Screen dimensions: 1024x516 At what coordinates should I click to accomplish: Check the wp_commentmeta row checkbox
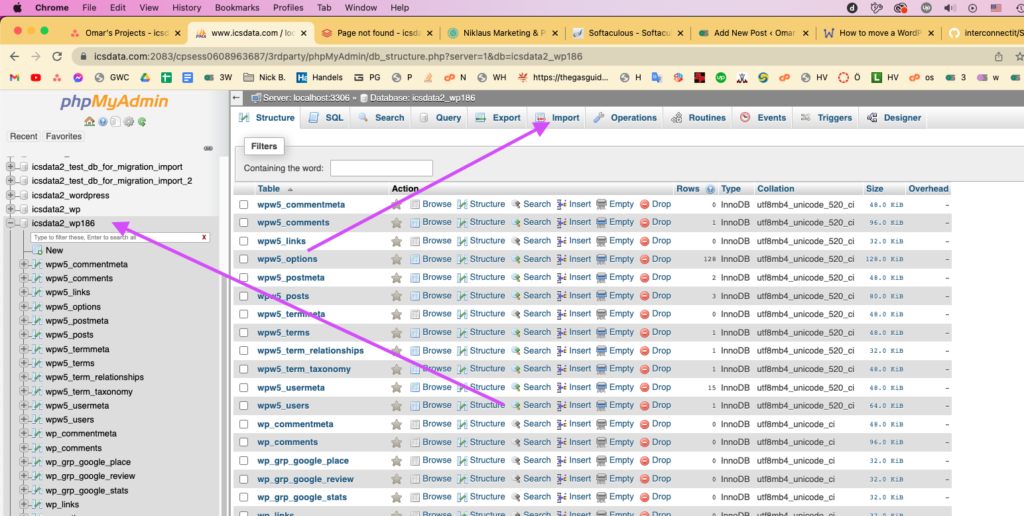point(244,424)
